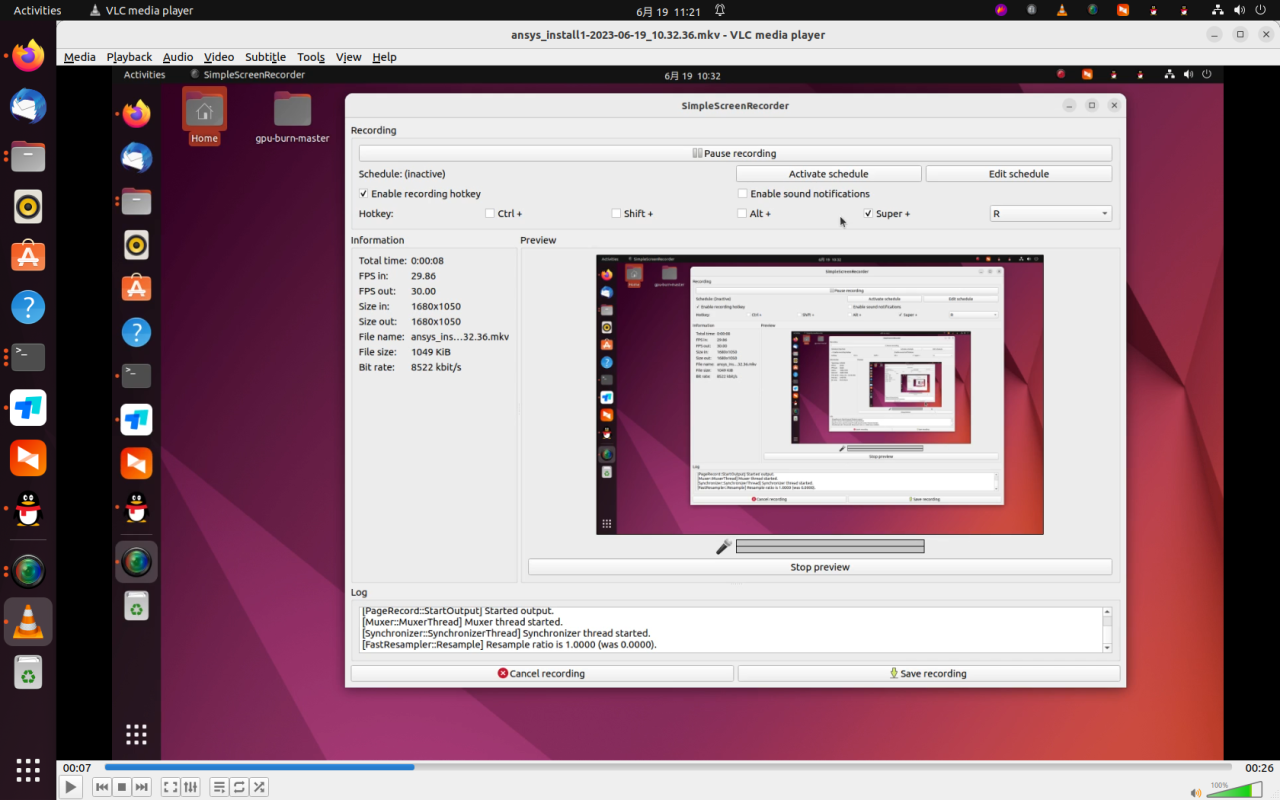The image size is (1280, 800).
Task: Jump to previous media in VLC
Action: [102, 787]
